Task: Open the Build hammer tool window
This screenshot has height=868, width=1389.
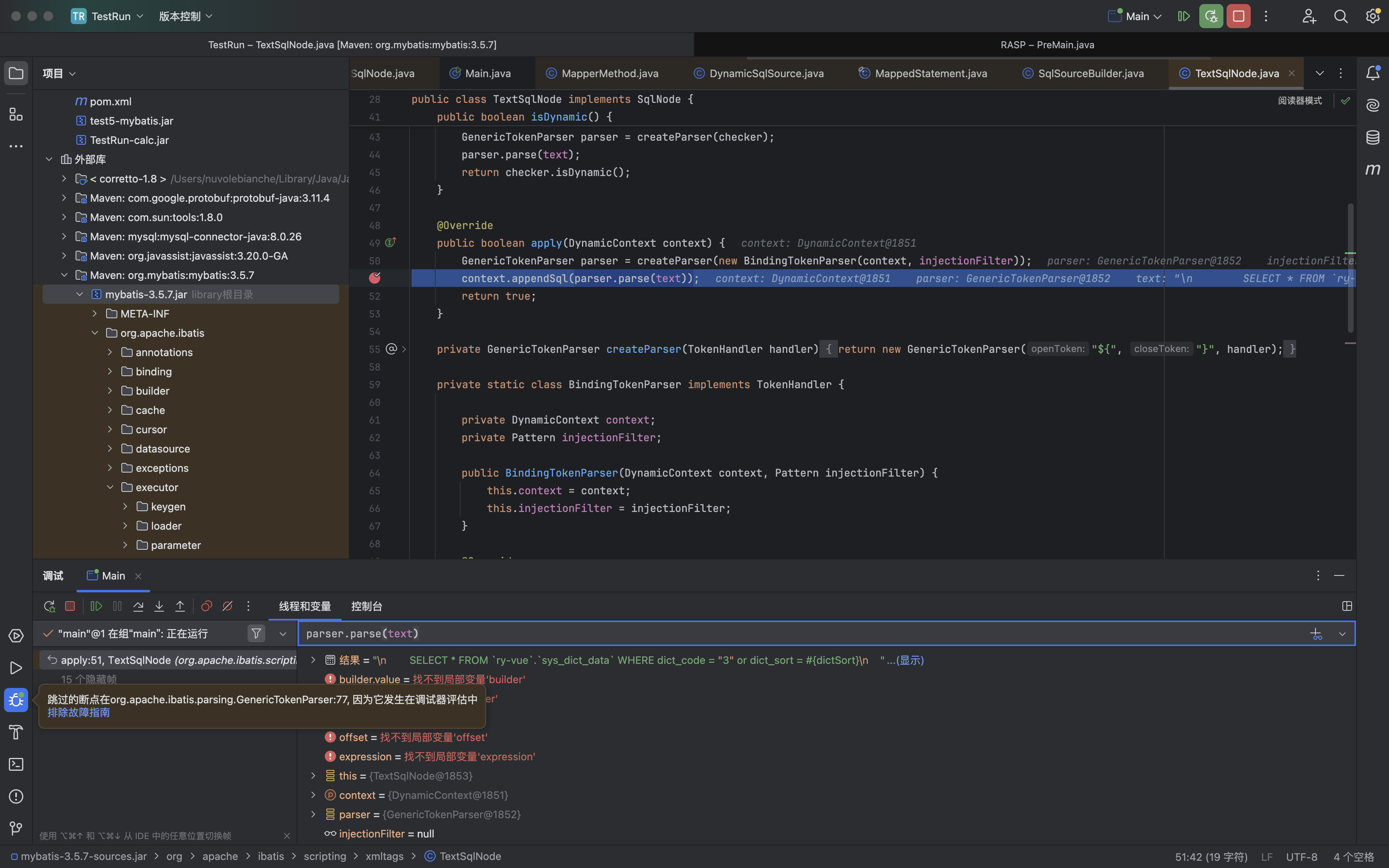Action: [16, 732]
